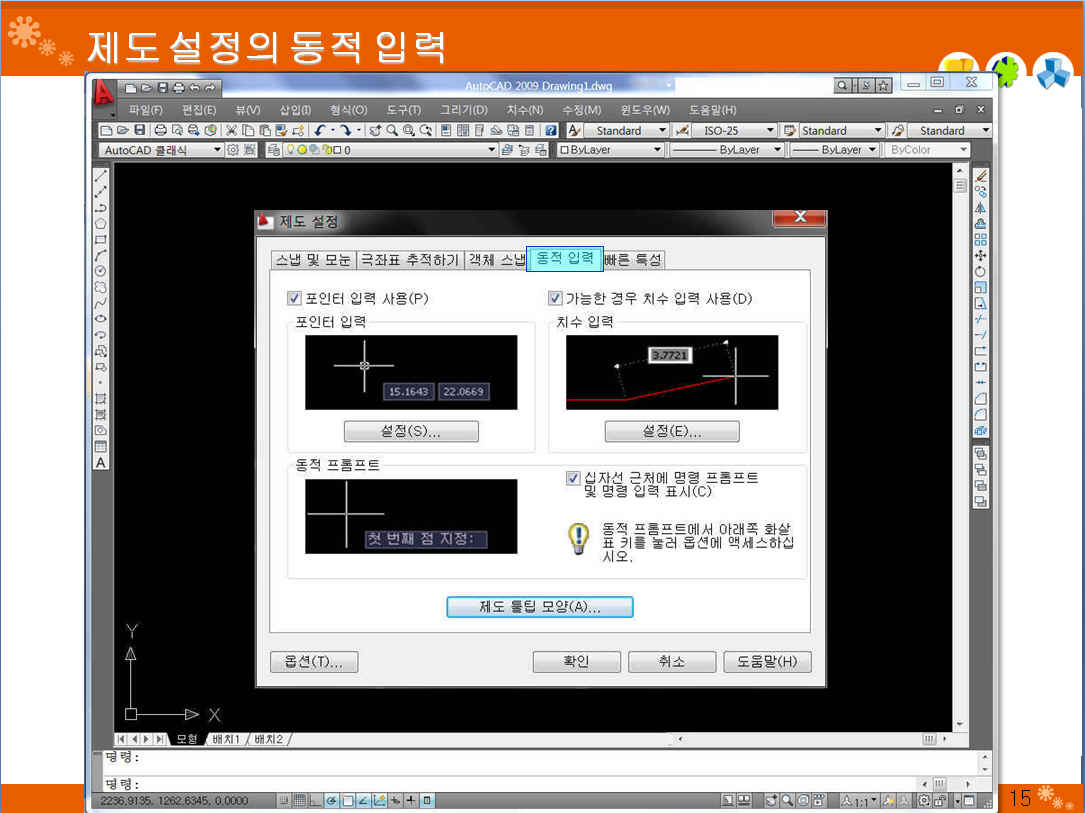Toggle 가능한 경우 치수 입력 사용(D) checkbox
Image resolution: width=1085 pixels, height=813 pixels.
(x=556, y=298)
